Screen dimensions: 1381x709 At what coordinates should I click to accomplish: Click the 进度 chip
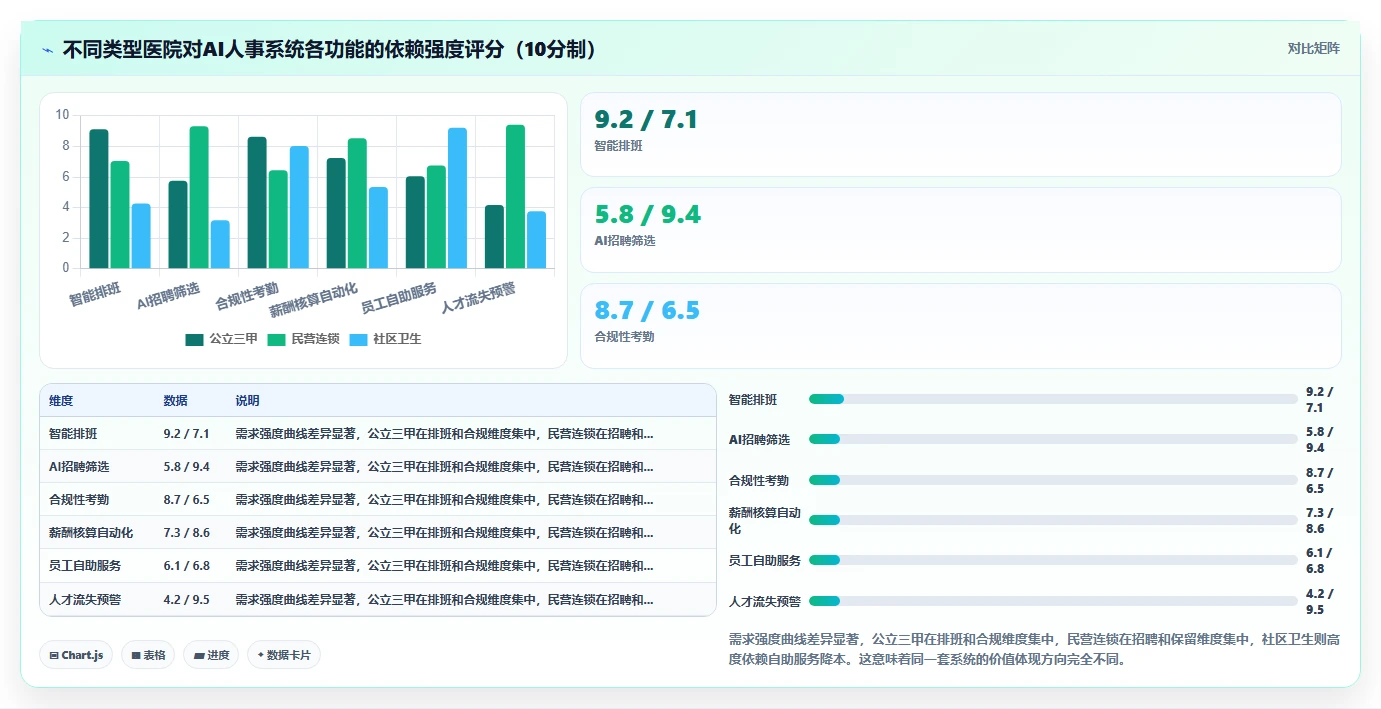[x=211, y=655]
